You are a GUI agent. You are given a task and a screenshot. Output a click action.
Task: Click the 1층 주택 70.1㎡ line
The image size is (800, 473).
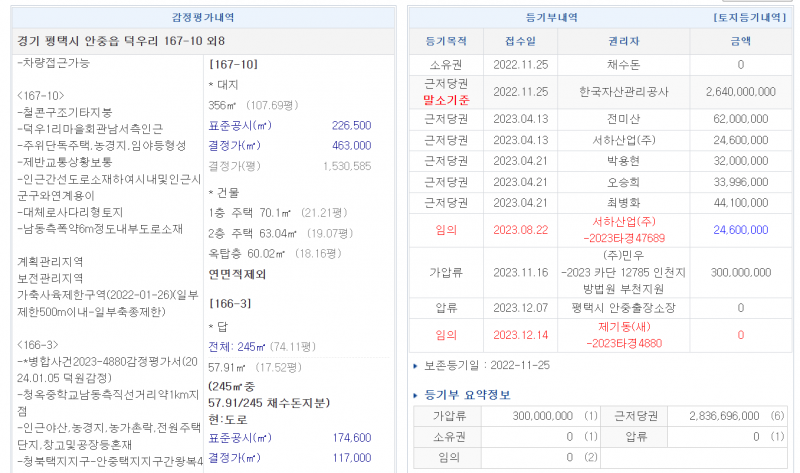coord(278,213)
